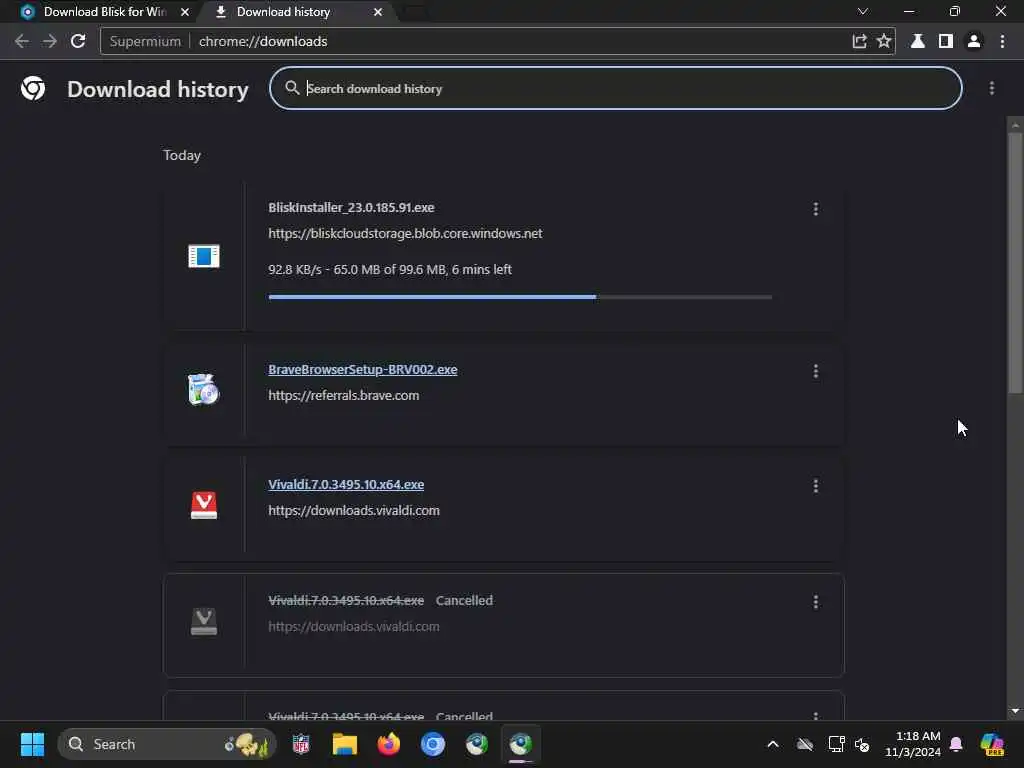The width and height of the screenshot is (1024, 768).
Task: Click the Brave installer file icon
Action: tap(204, 389)
